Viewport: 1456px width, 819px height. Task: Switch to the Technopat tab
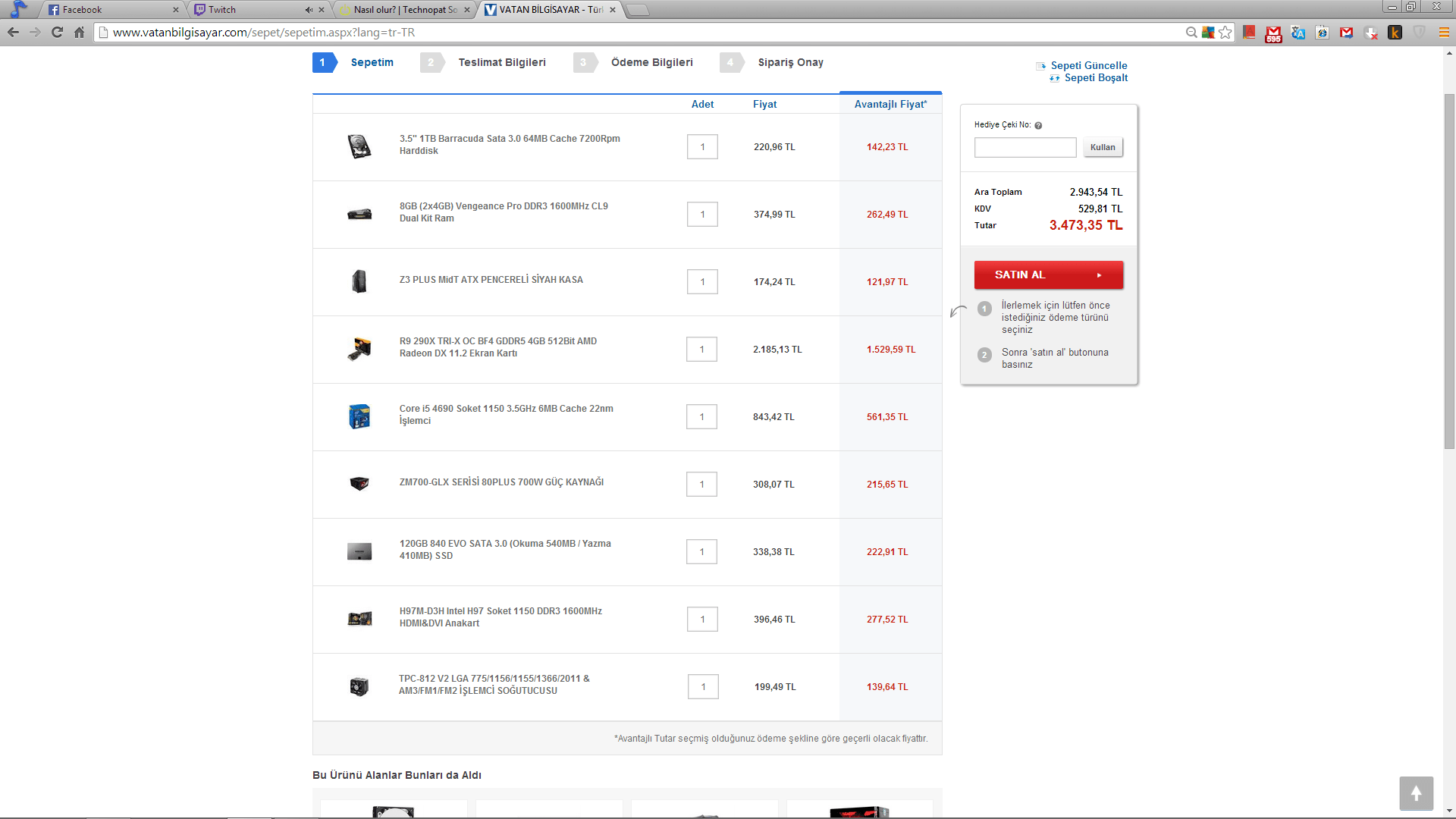point(402,10)
